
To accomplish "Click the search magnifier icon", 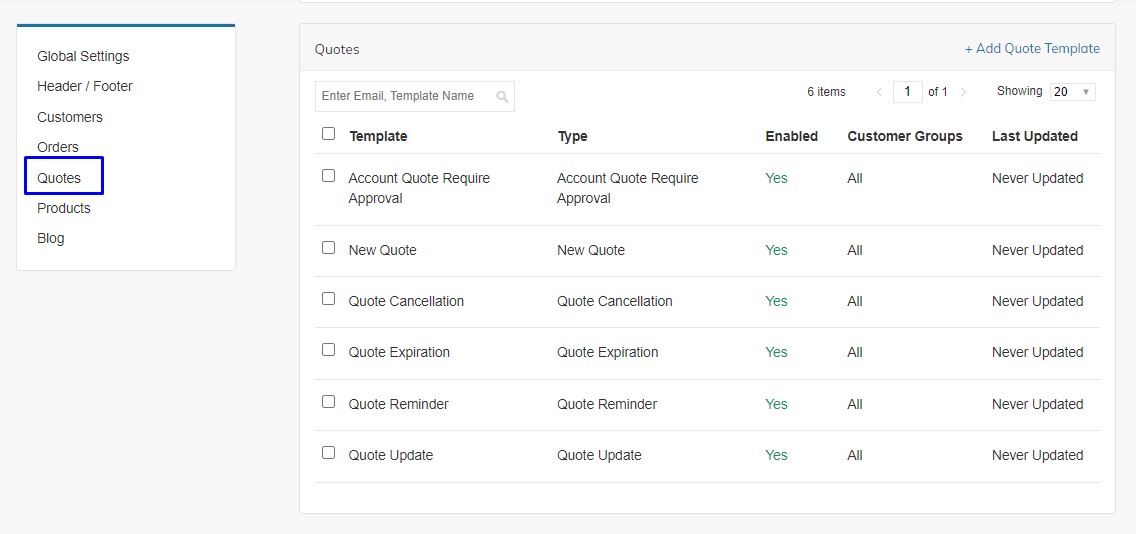I will (502, 97).
